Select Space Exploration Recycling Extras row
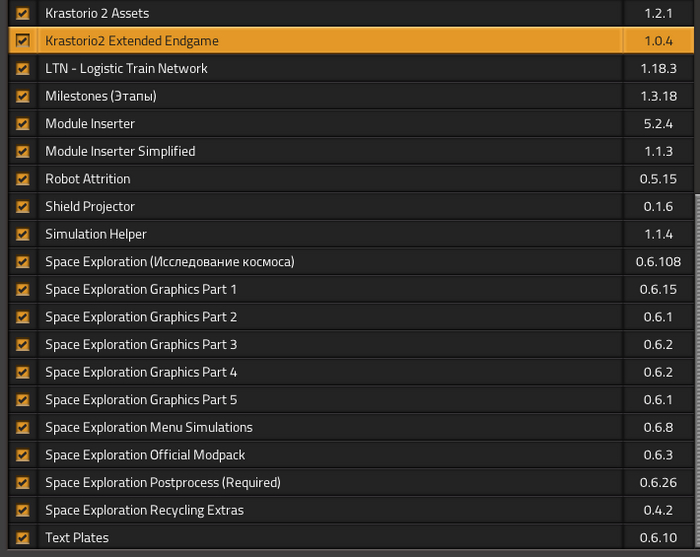The width and height of the screenshot is (700, 557). pyautogui.click(x=144, y=510)
